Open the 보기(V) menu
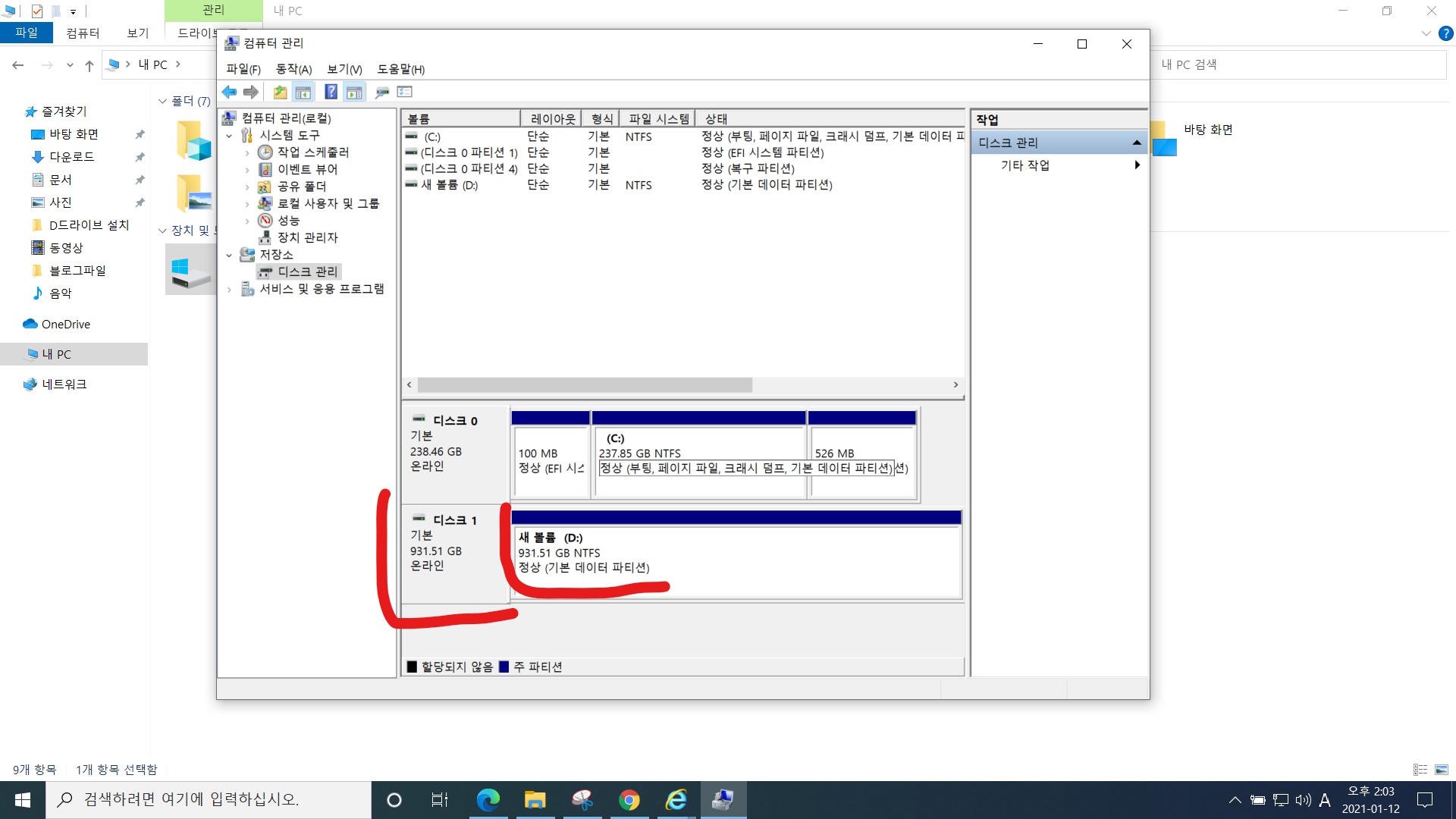 tap(344, 69)
